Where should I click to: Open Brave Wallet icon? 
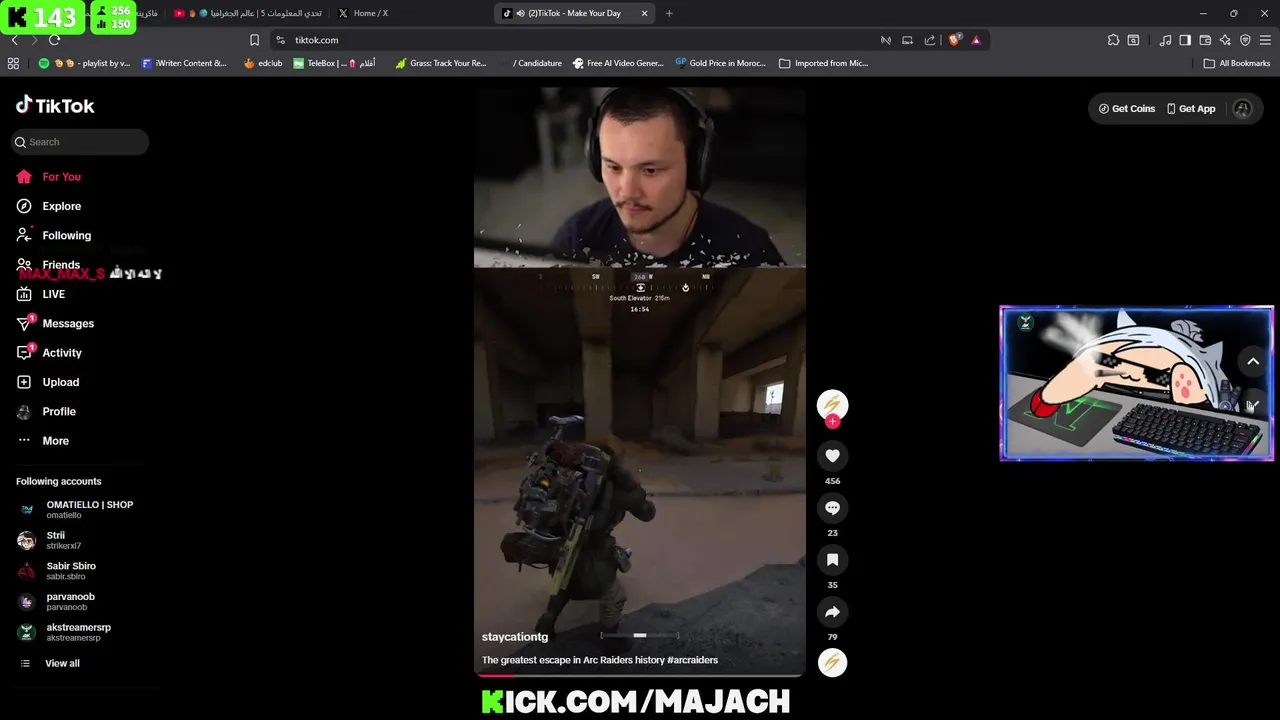[x=1205, y=40]
